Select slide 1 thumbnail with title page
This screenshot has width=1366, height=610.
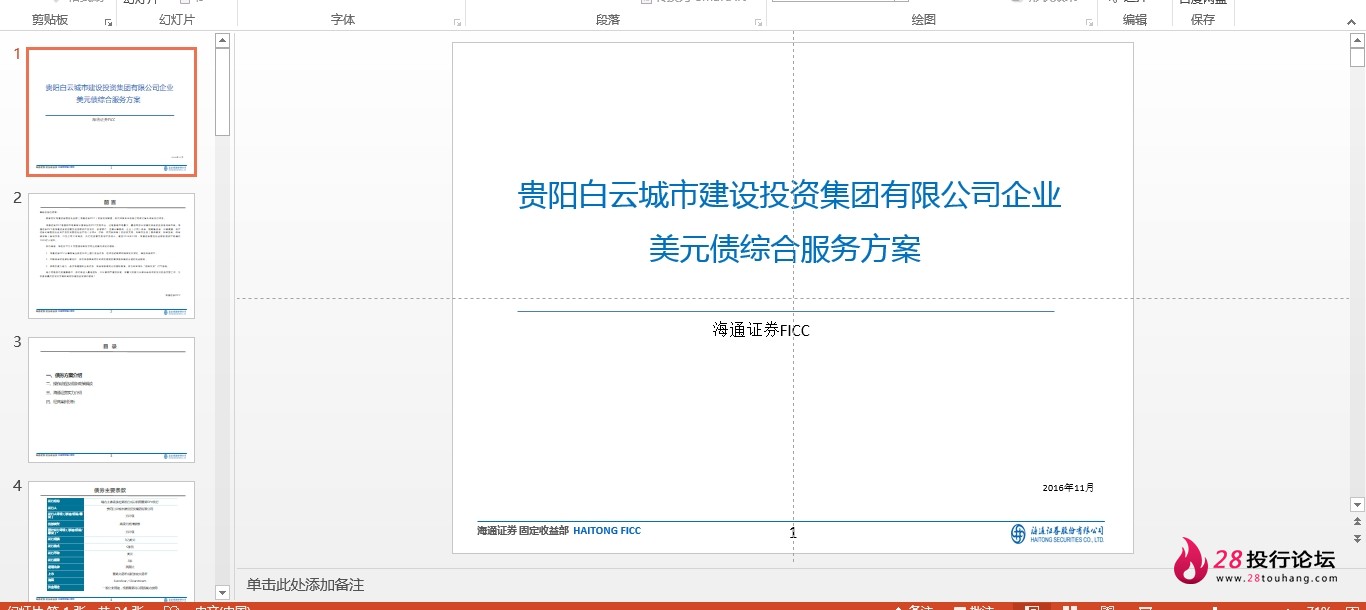[111, 111]
